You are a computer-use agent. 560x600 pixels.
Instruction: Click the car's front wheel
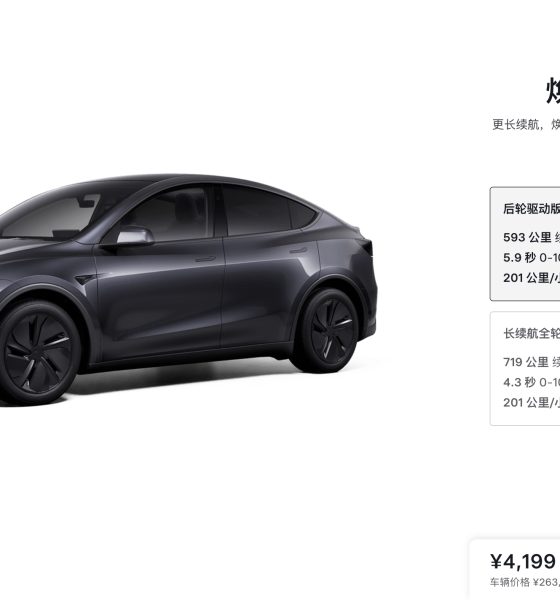coord(38,352)
